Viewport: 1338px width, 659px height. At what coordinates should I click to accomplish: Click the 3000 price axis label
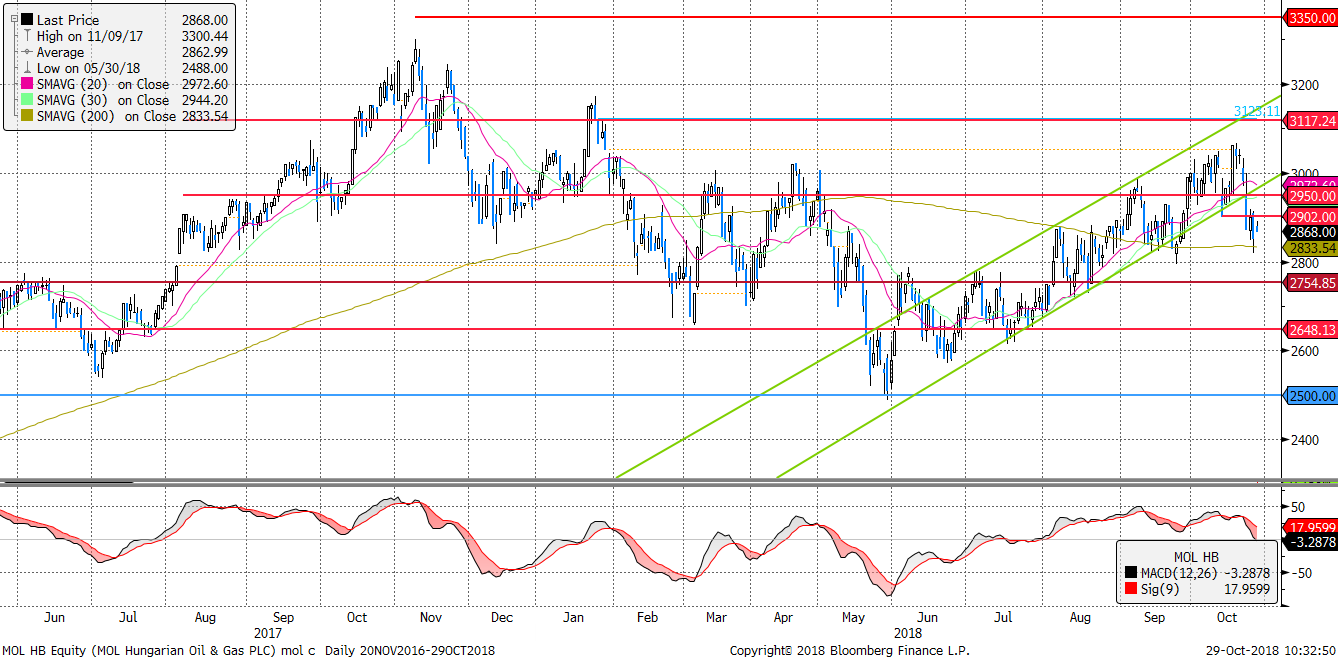tap(1303, 174)
